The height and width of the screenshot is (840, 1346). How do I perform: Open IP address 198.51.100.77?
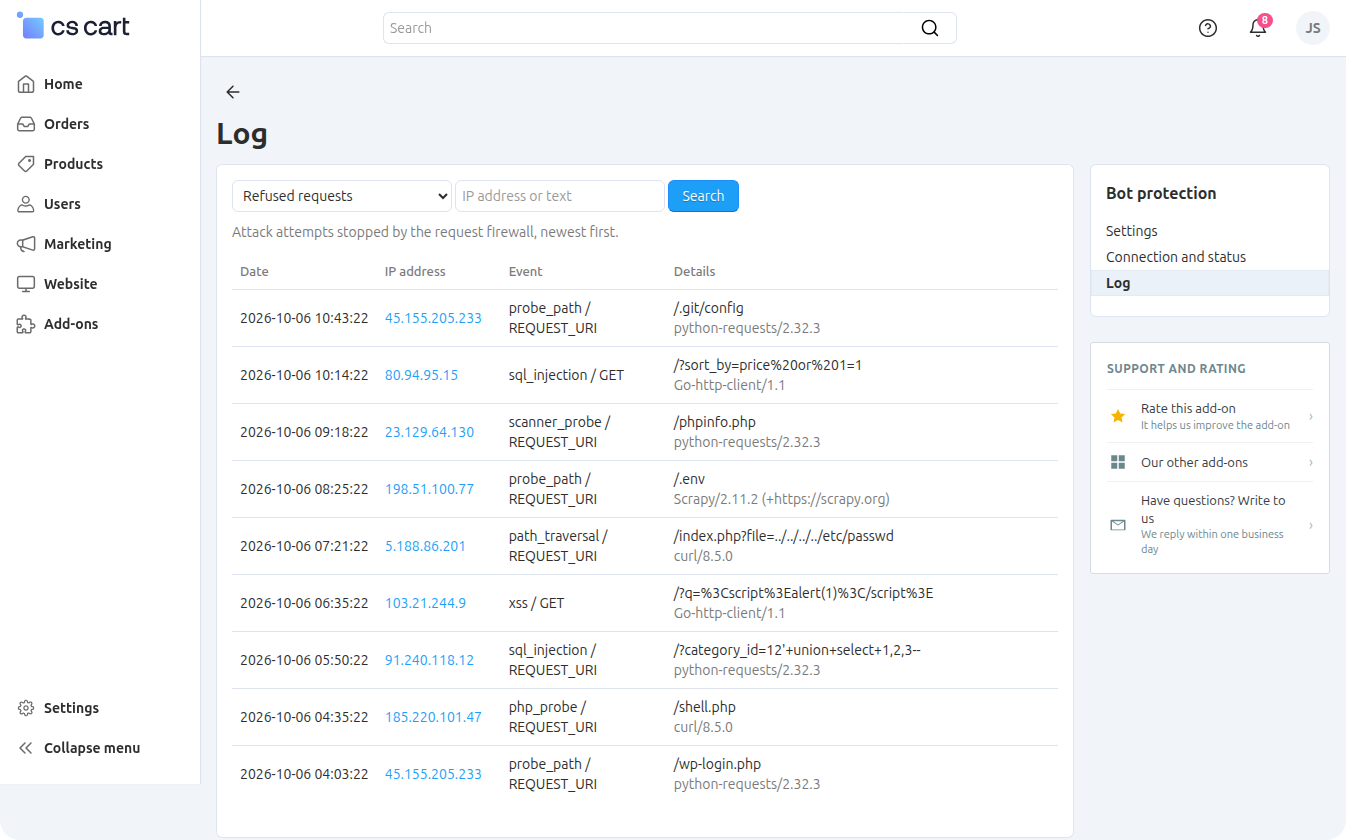pos(429,489)
